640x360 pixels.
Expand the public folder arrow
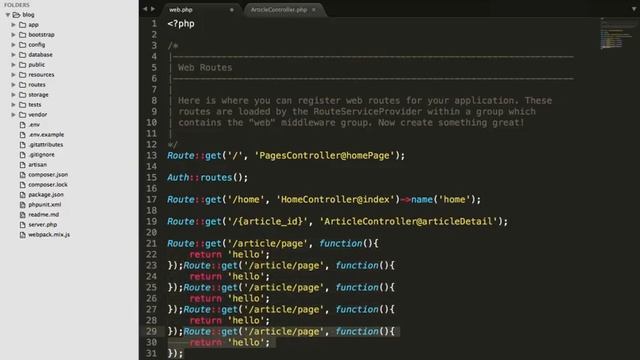pyautogui.click(x=13, y=65)
